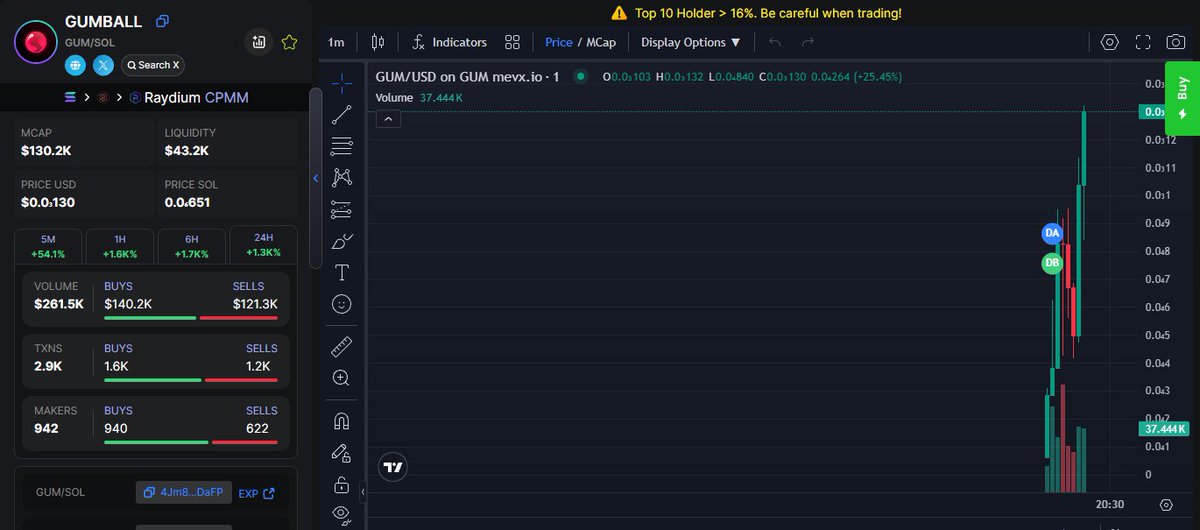
Task: Click the DA marker on chart
Action: tap(1051, 233)
